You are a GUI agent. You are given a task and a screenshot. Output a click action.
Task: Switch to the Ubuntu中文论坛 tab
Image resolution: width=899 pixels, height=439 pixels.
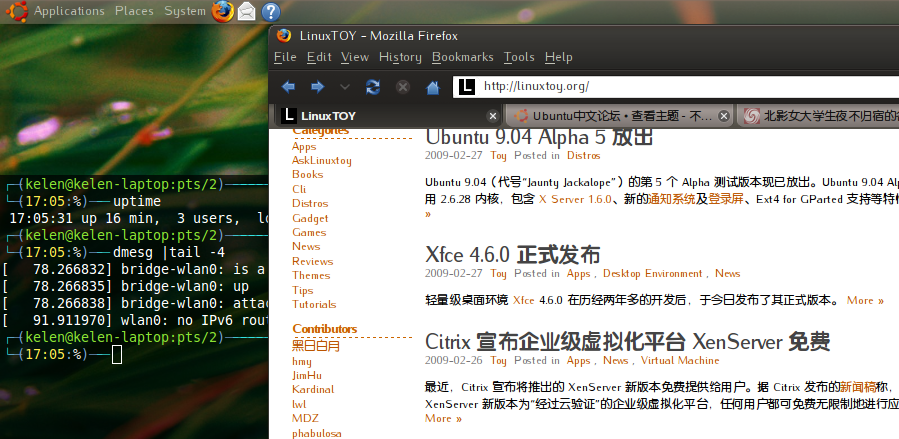[x=619, y=116]
